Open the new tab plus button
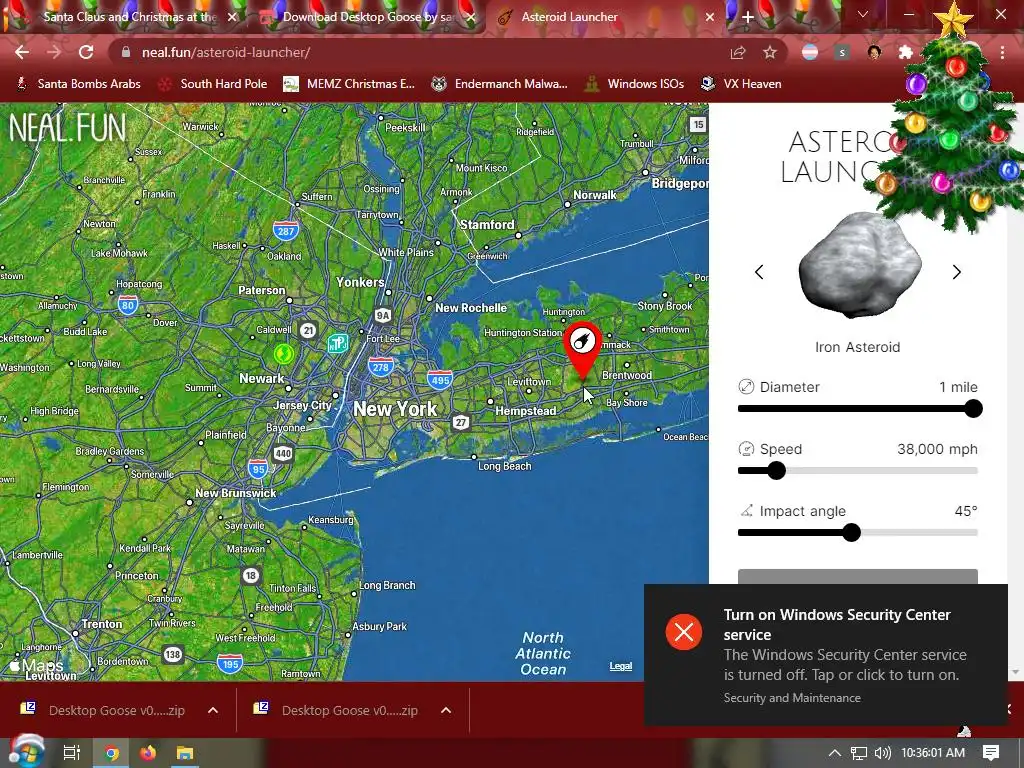Viewport: 1024px width, 768px height. tap(748, 17)
